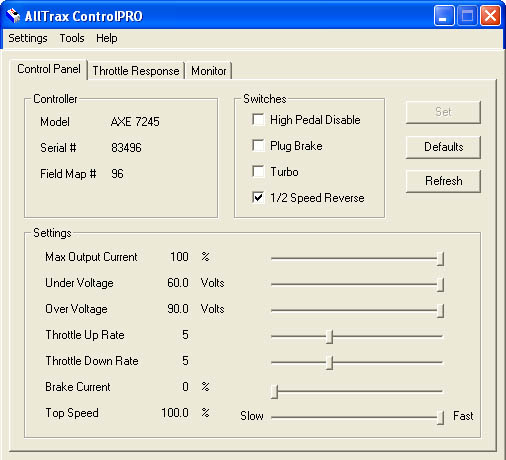The height and width of the screenshot is (460, 506).
Task: Click the Slow label by Top Speed slider
Action: pyautogui.click(x=252, y=416)
